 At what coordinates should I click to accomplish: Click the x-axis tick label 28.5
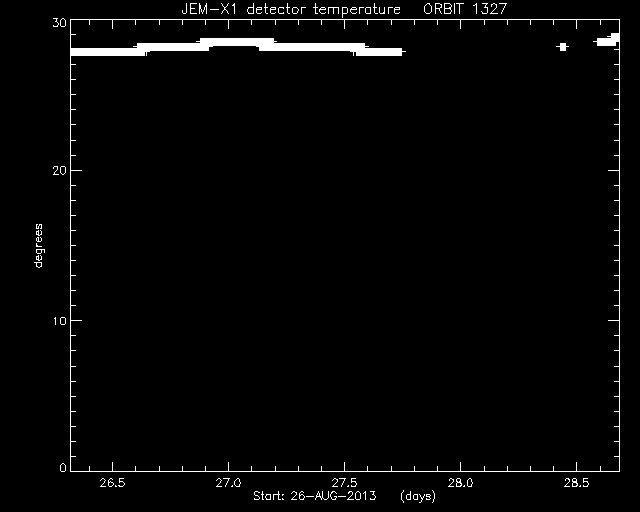(x=576, y=483)
